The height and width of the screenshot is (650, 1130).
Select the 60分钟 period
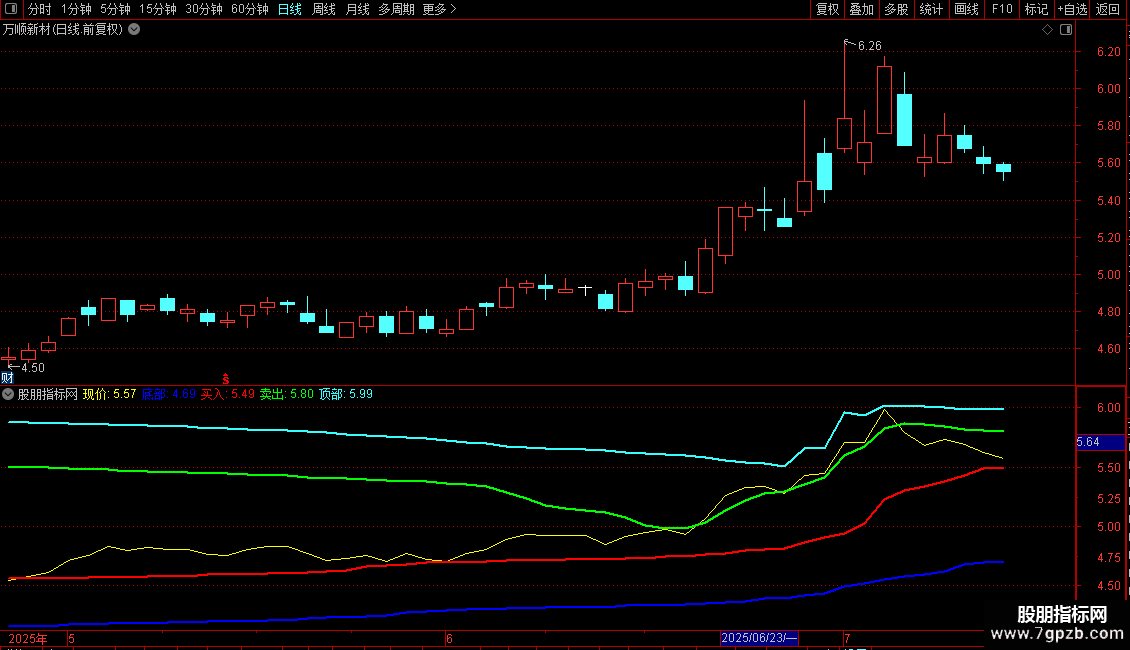[x=249, y=9]
